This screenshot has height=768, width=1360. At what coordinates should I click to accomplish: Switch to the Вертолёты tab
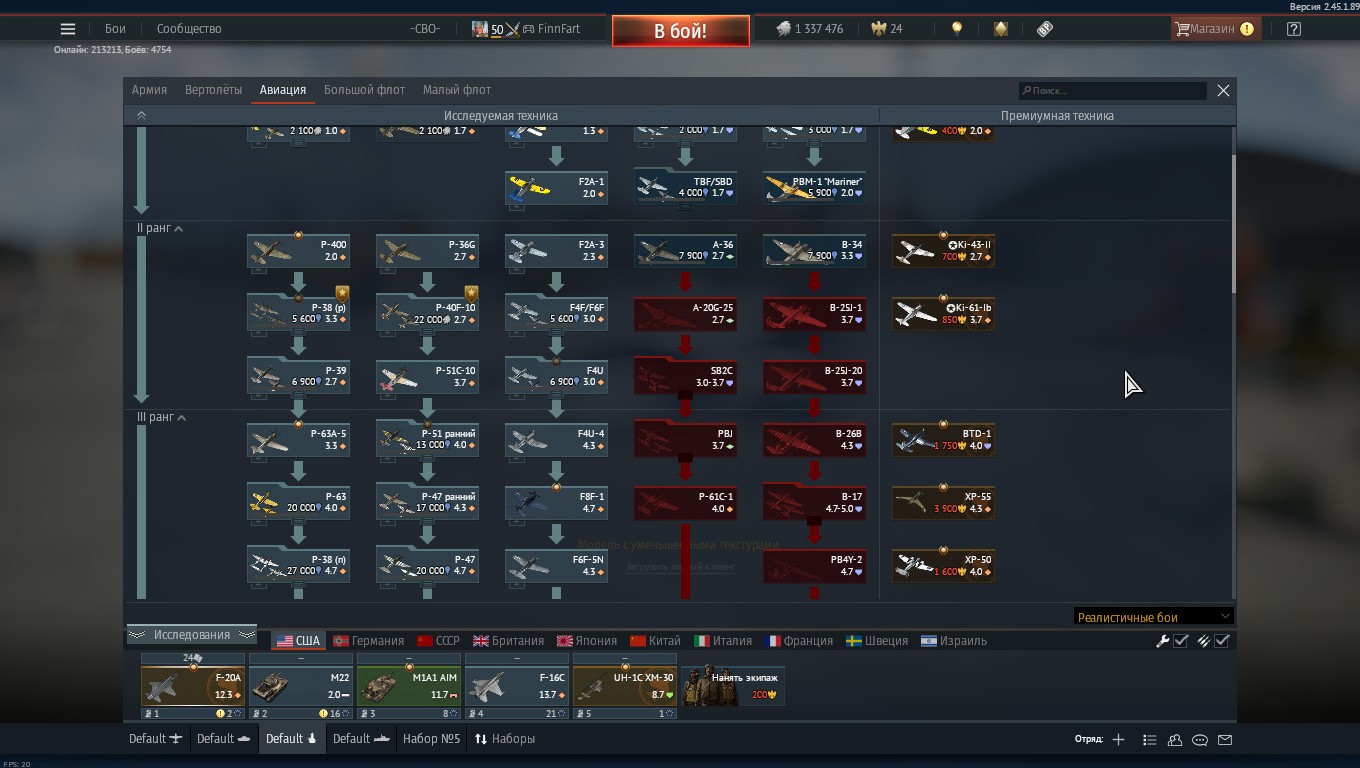[213, 90]
